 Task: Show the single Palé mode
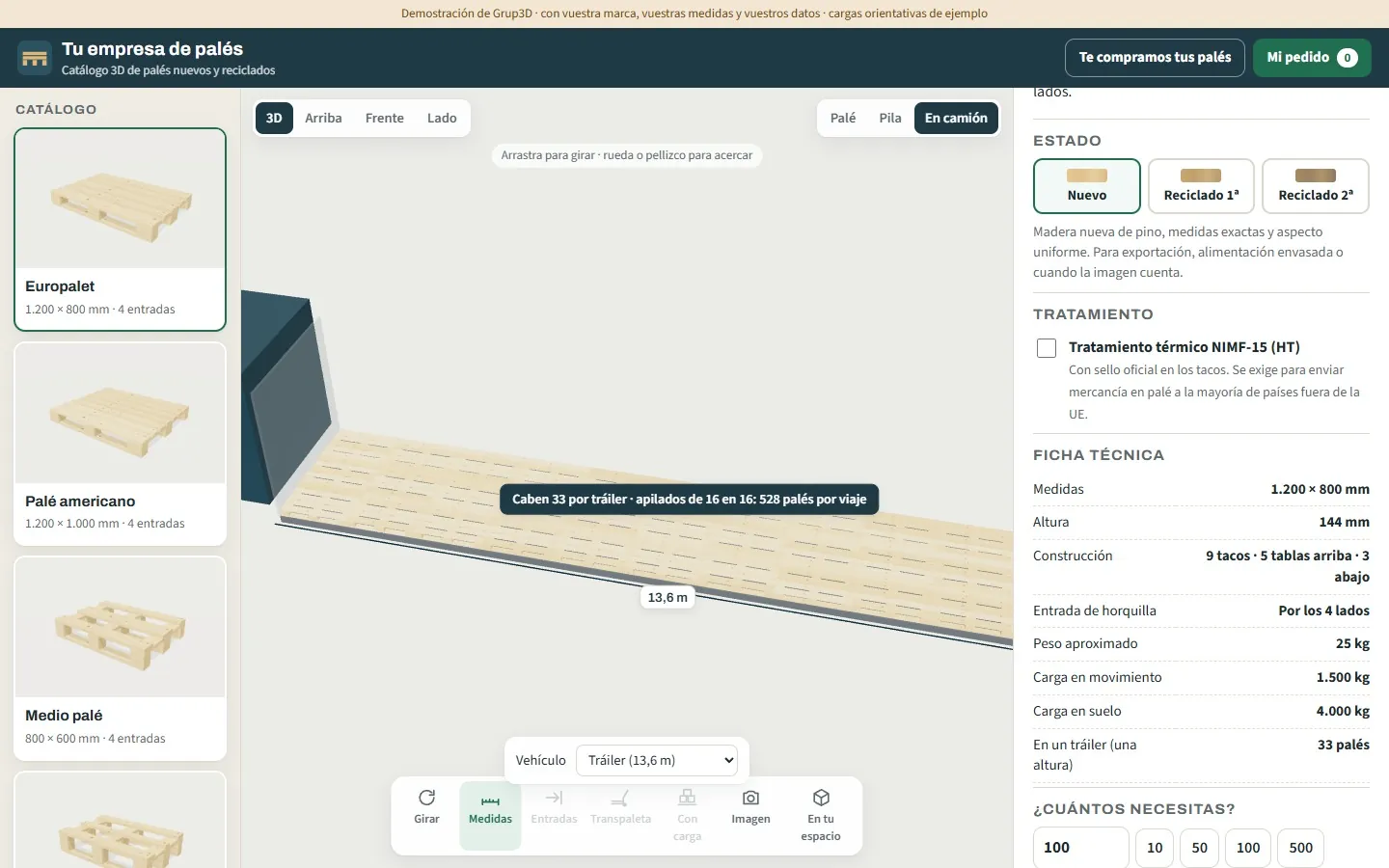tap(843, 118)
